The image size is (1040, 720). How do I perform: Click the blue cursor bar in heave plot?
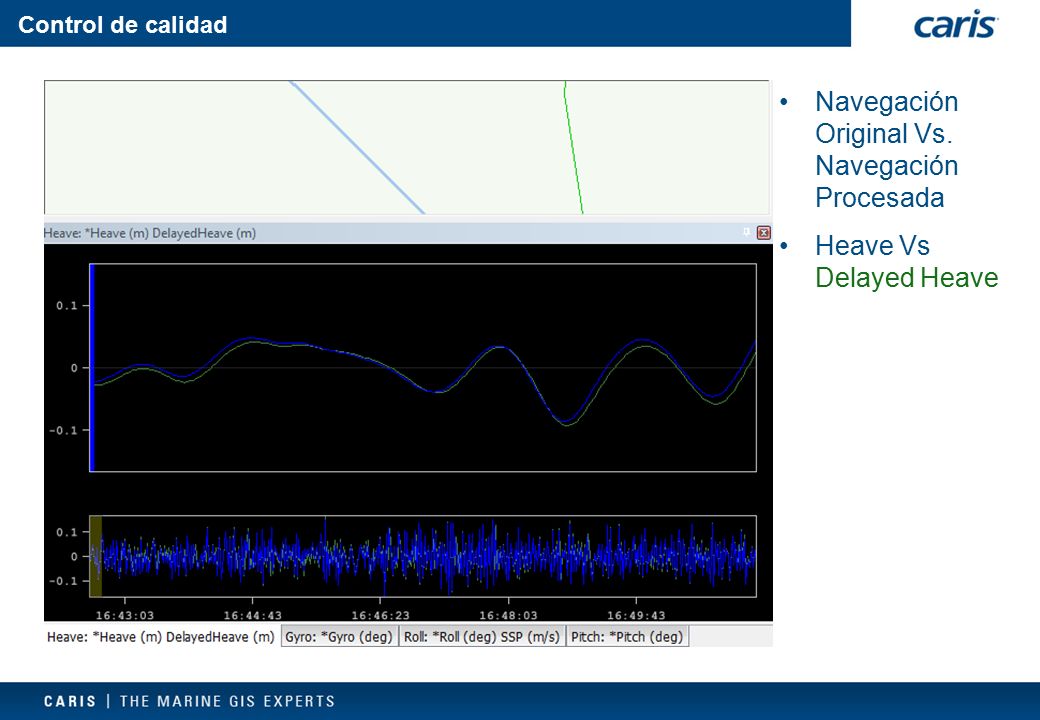tap(92, 368)
